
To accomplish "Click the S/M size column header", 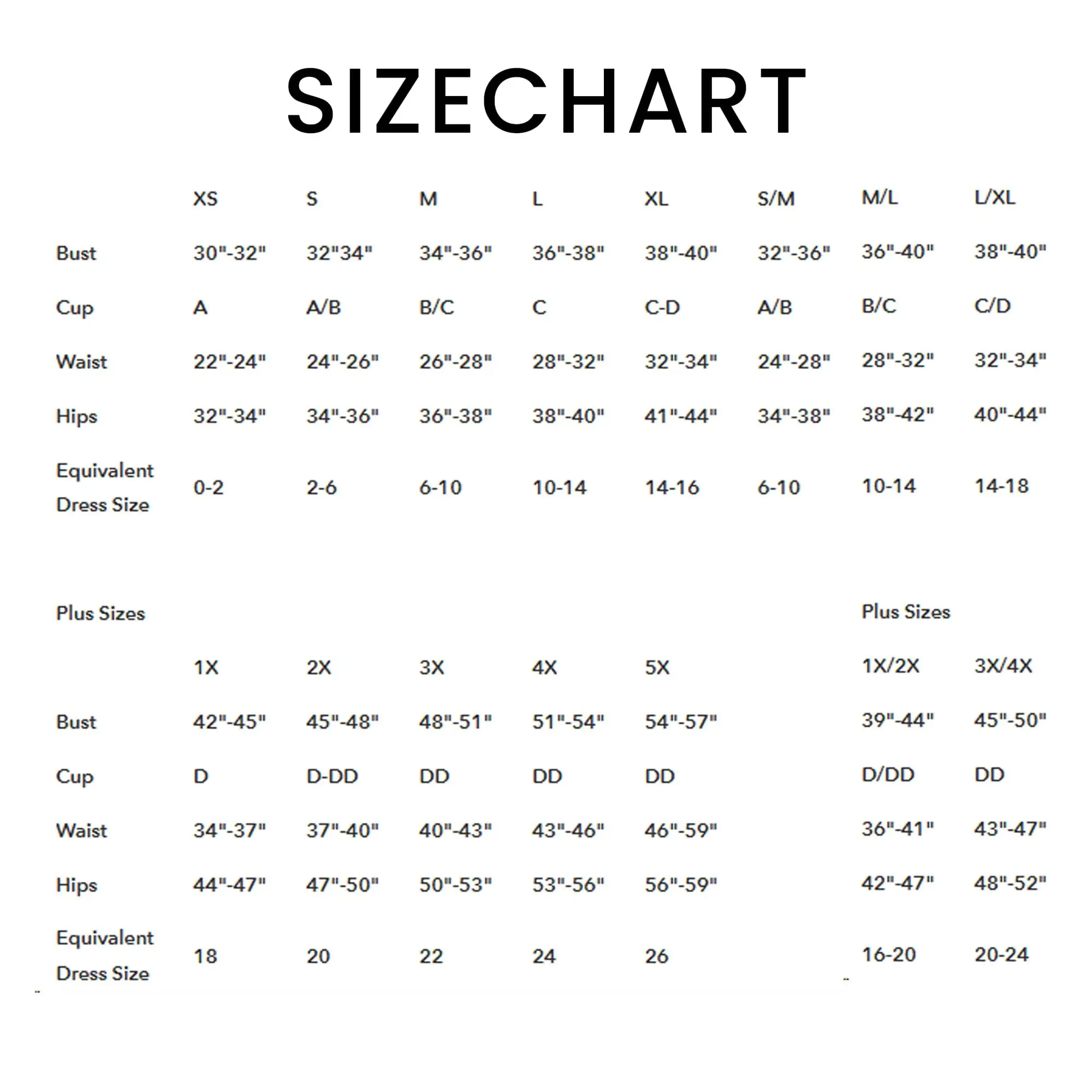I will coord(776,199).
